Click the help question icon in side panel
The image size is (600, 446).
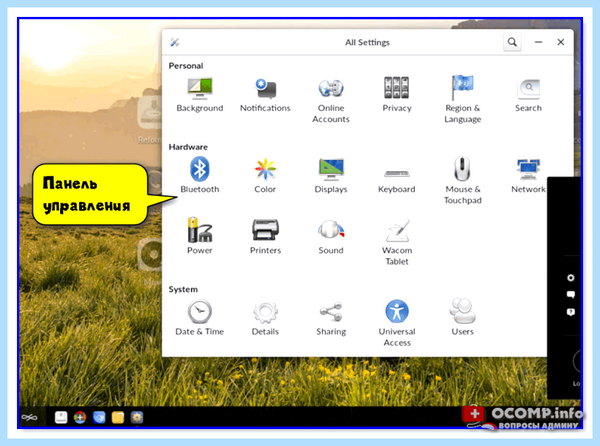click(571, 312)
